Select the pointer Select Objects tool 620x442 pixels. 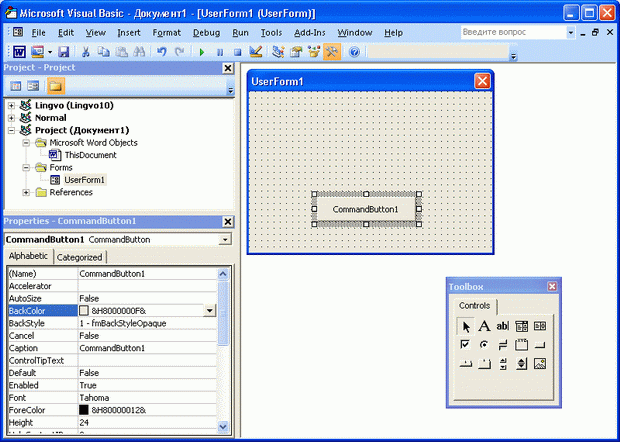click(465, 326)
